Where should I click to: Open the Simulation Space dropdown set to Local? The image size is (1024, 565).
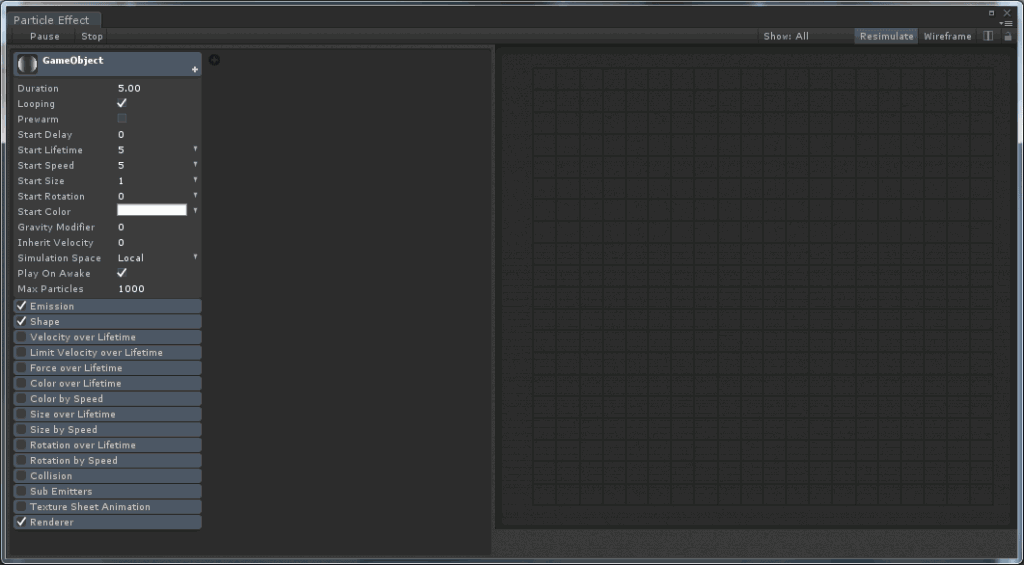(x=157, y=258)
